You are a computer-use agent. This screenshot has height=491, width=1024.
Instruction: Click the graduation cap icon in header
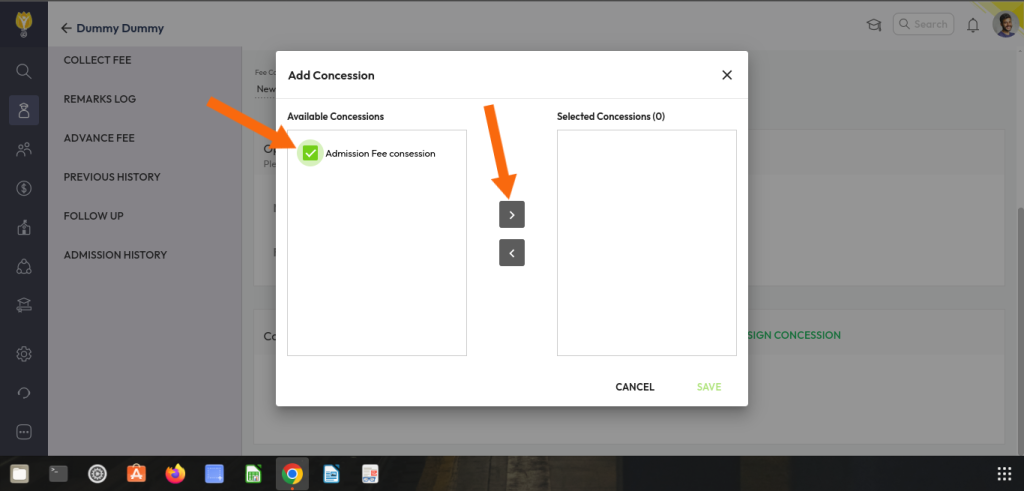pos(873,25)
